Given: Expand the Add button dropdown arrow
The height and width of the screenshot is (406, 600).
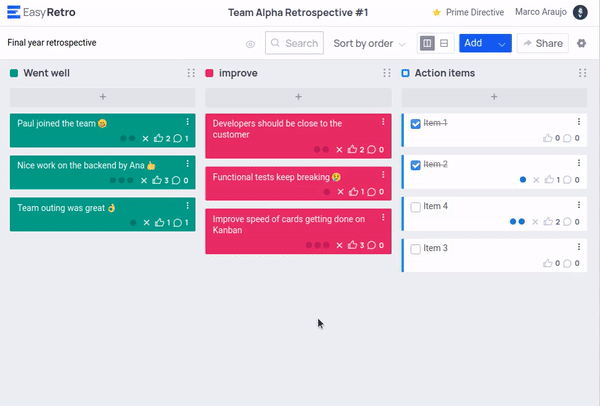Looking at the screenshot, I should pyautogui.click(x=502, y=44).
